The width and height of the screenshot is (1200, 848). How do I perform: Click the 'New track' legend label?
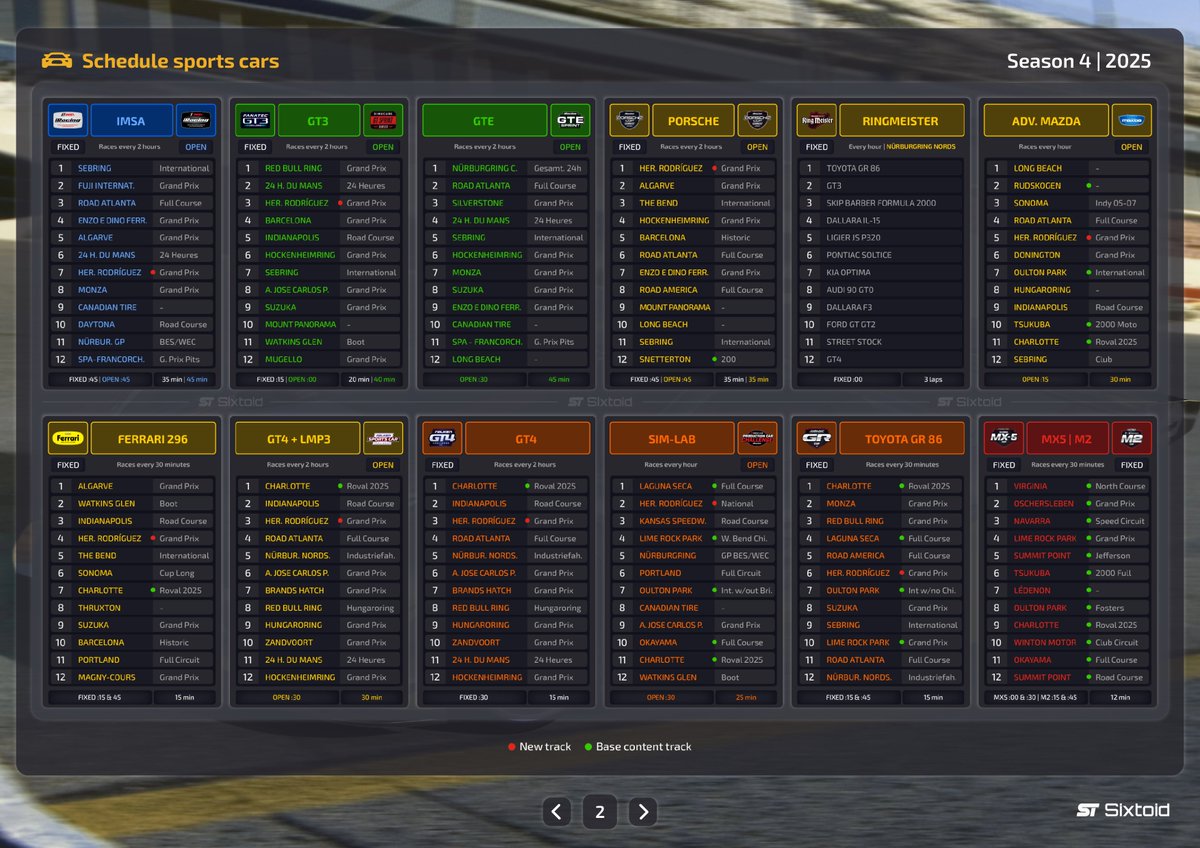coord(543,746)
